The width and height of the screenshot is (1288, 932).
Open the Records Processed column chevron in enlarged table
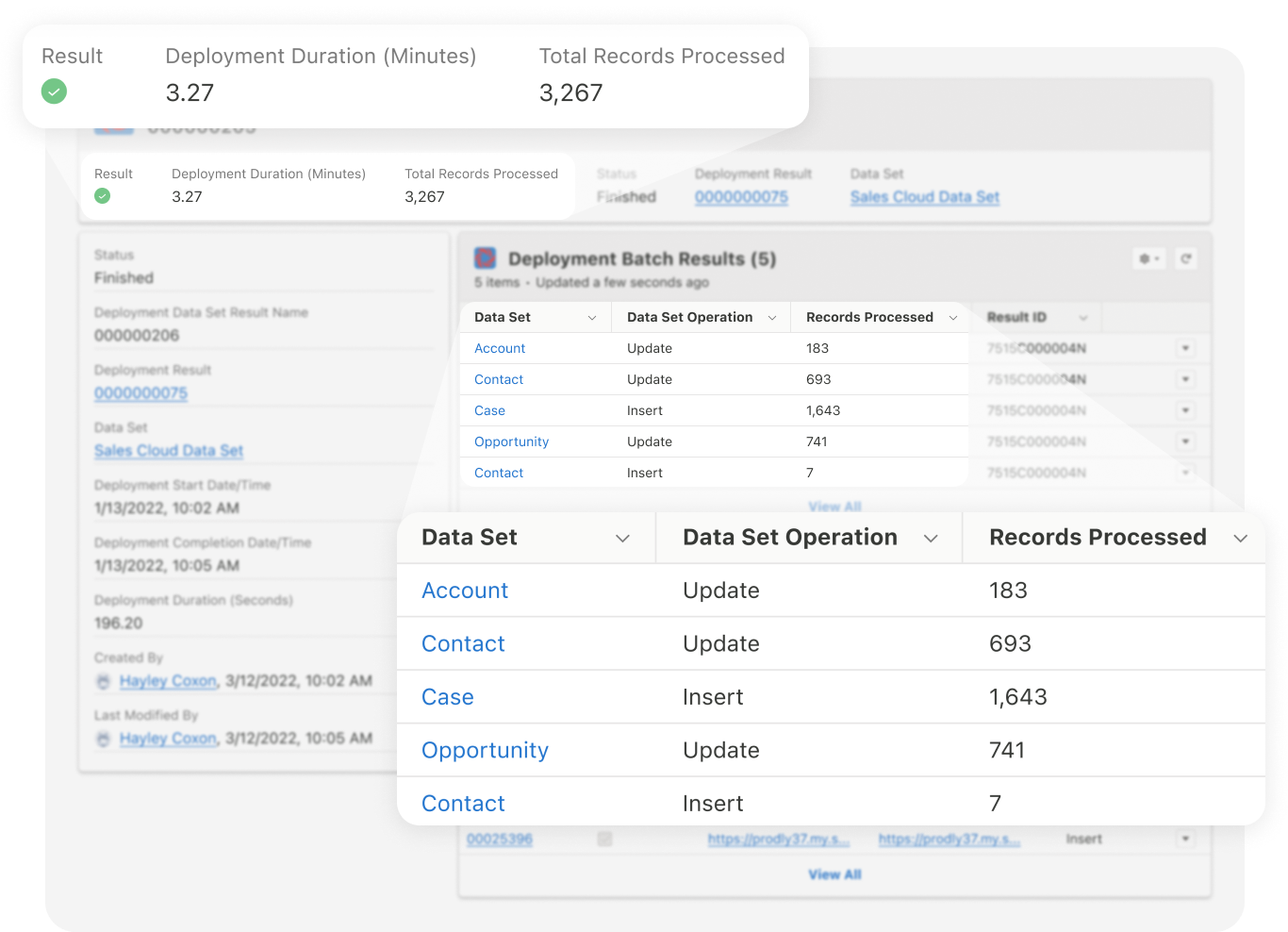[1240, 538]
